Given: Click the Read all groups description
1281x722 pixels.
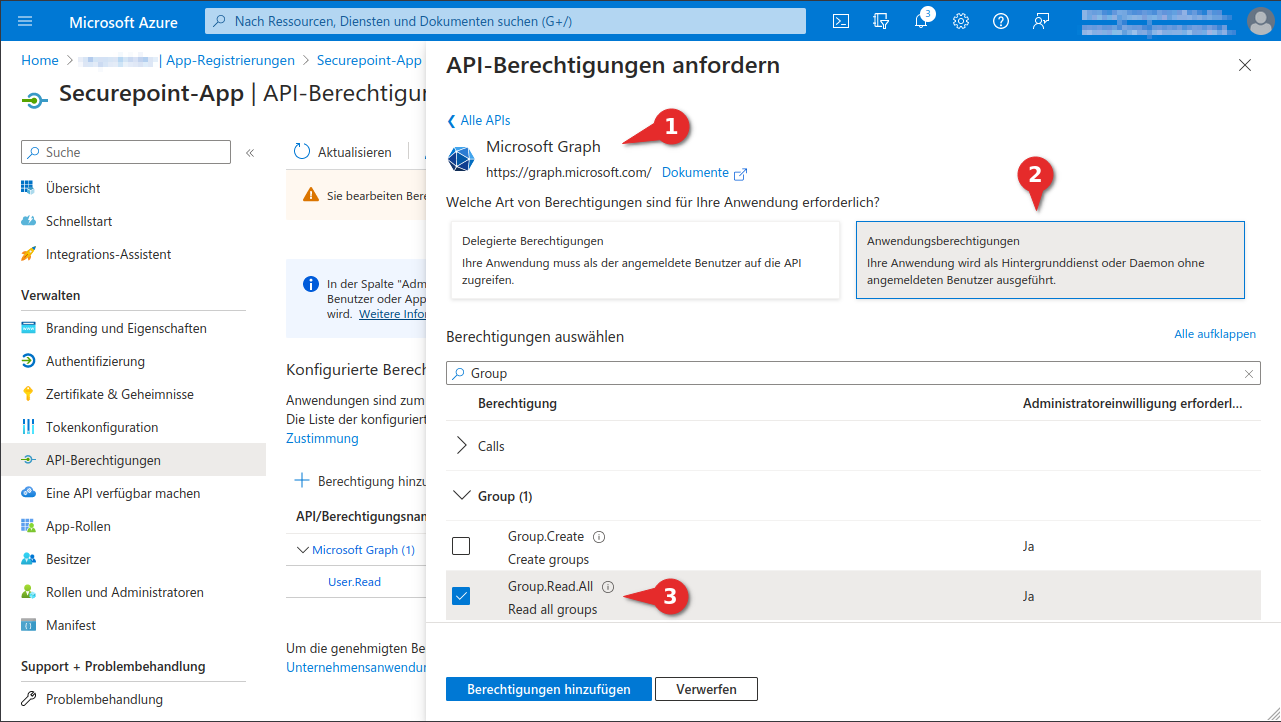Looking at the screenshot, I should click(552, 609).
